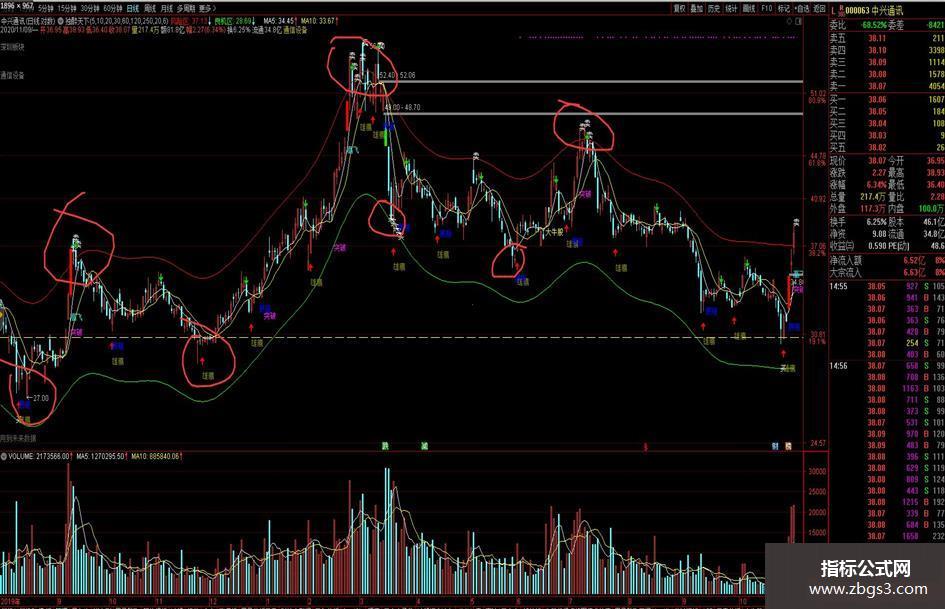Click the 返回 back button

point(820,8)
